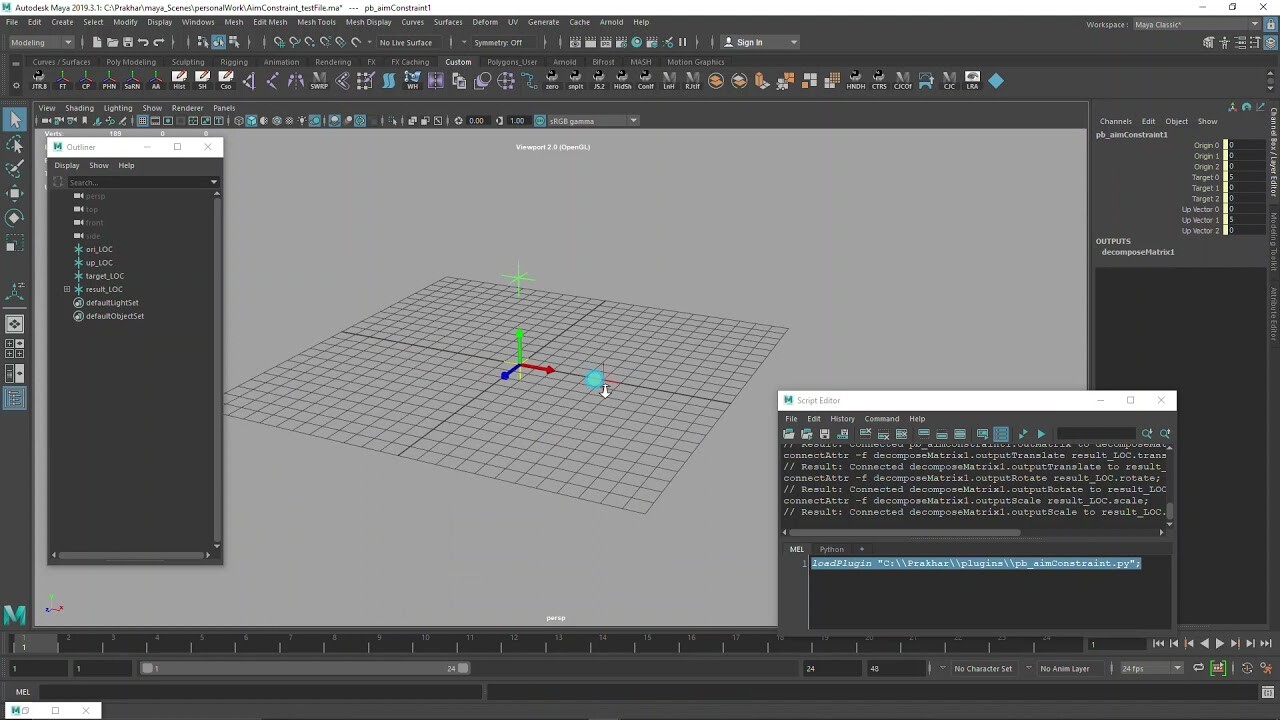Click the LRA shelf icon

click(971, 80)
